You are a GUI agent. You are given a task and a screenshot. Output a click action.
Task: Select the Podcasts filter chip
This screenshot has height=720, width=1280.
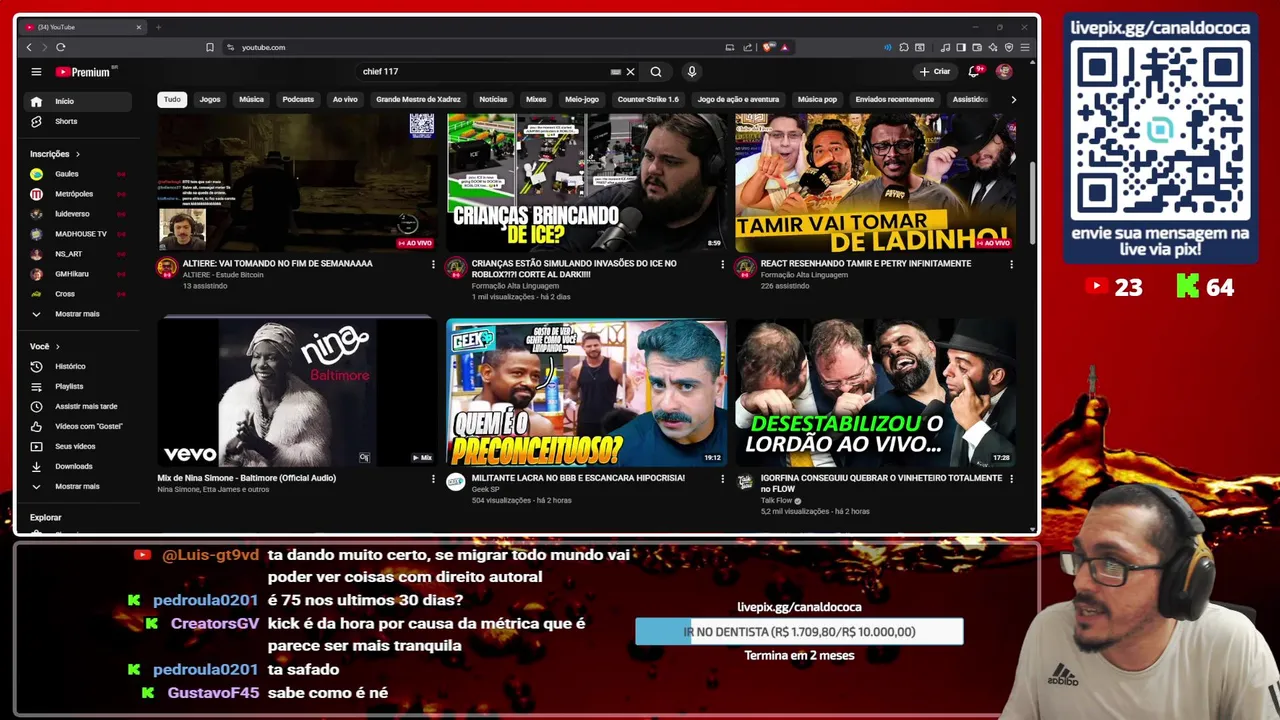pyautogui.click(x=298, y=99)
